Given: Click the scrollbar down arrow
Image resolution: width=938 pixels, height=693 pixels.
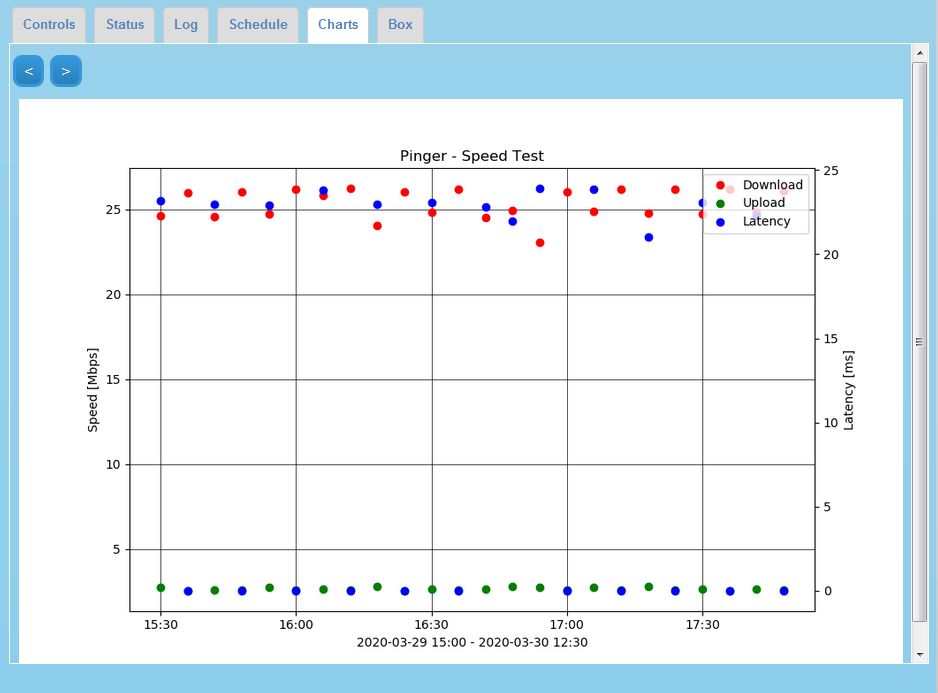Looking at the screenshot, I should click(x=920, y=654).
